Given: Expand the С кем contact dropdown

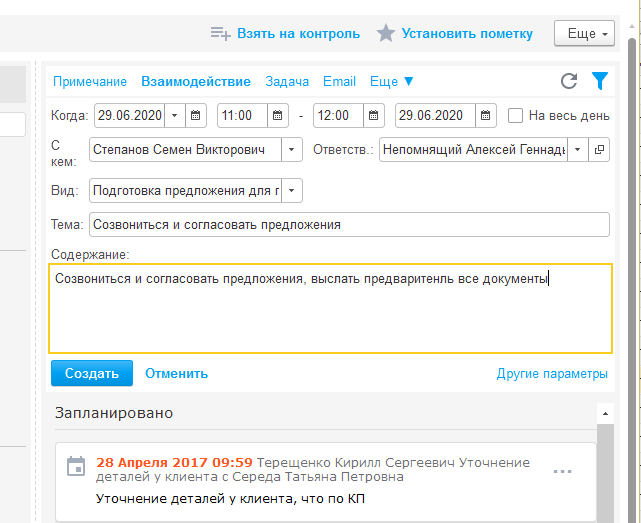Looking at the screenshot, I should pyautogui.click(x=291, y=150).
